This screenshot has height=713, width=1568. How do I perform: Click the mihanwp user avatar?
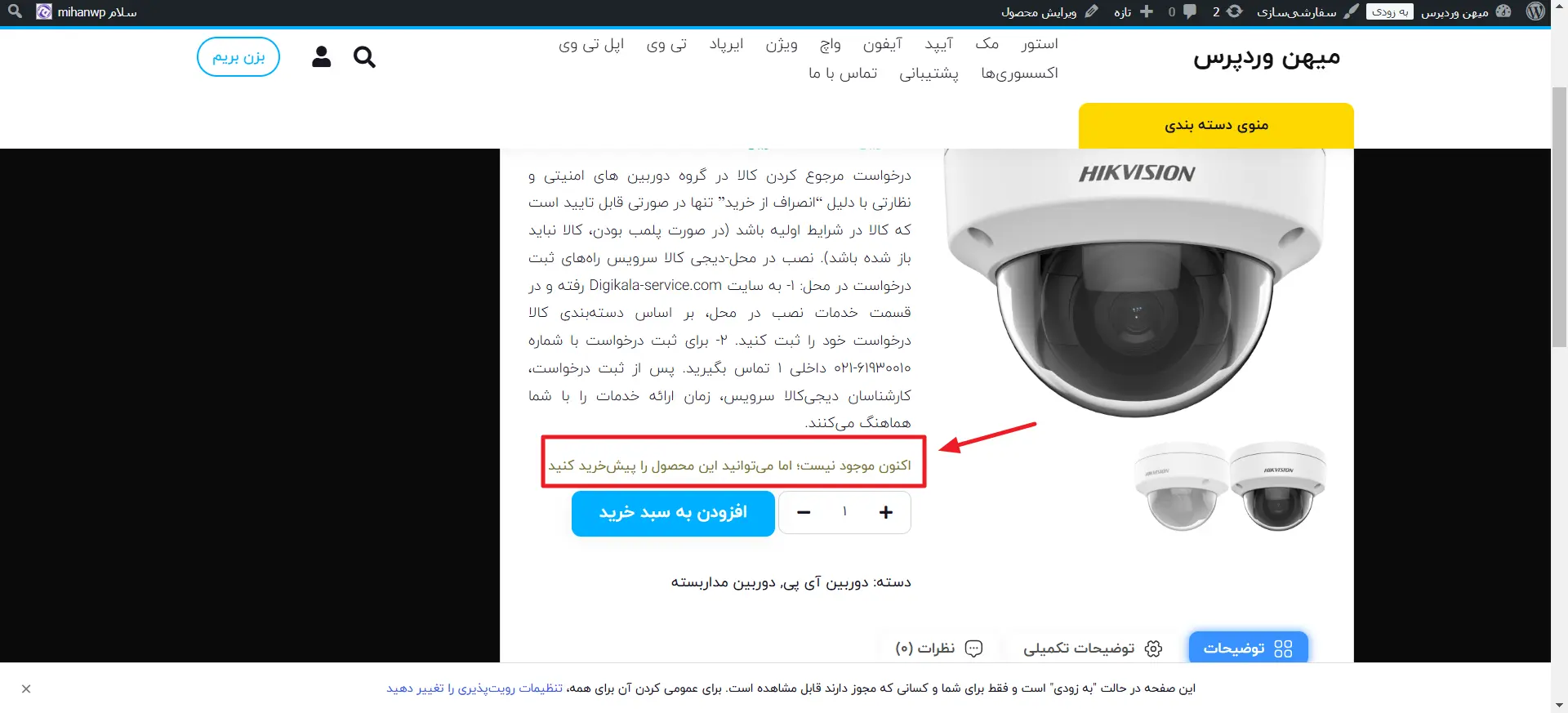44,11
